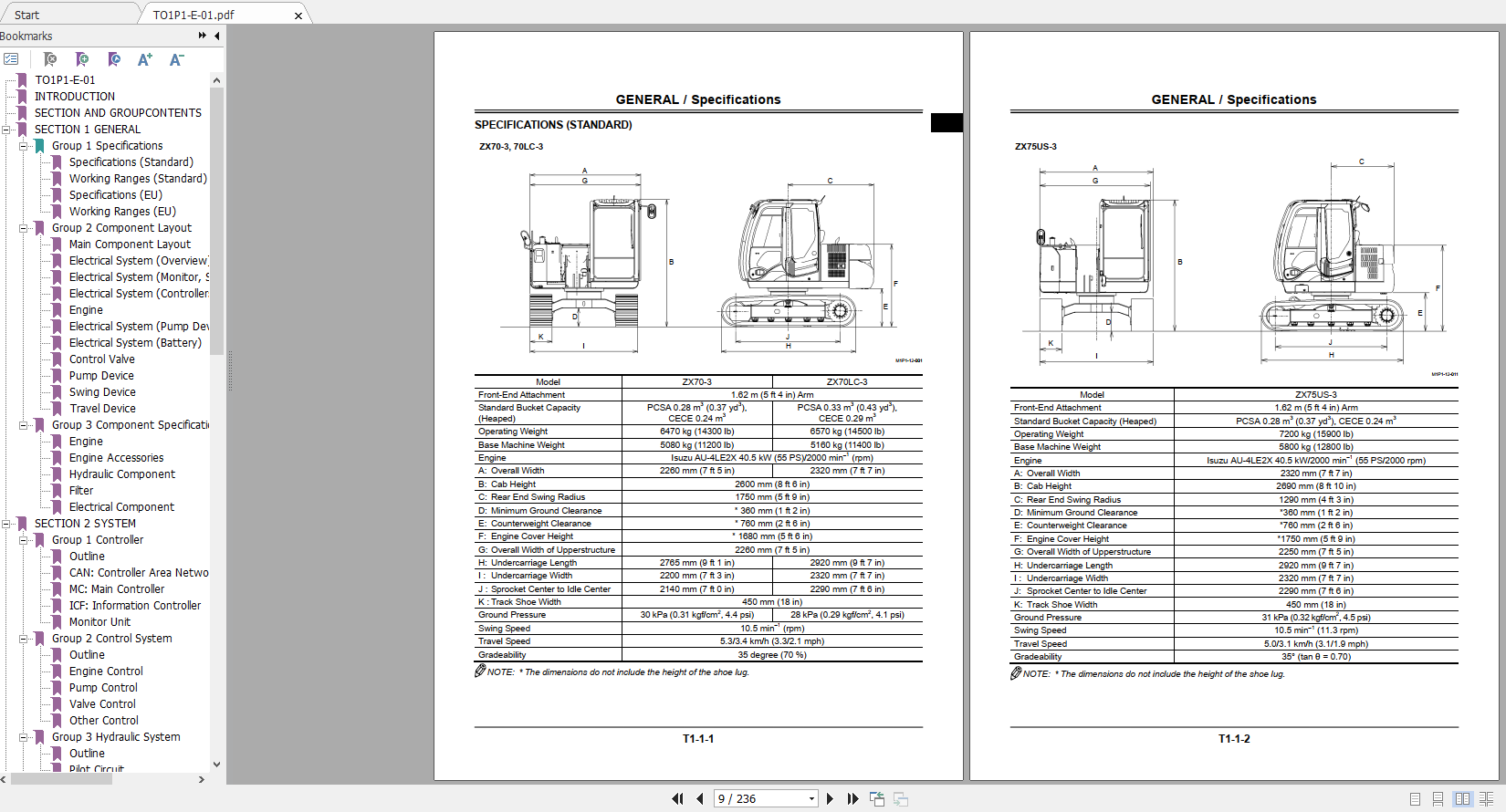Open the INTRODUCTION bookmark
The image size is (1506, 812).
pos(75,97)
